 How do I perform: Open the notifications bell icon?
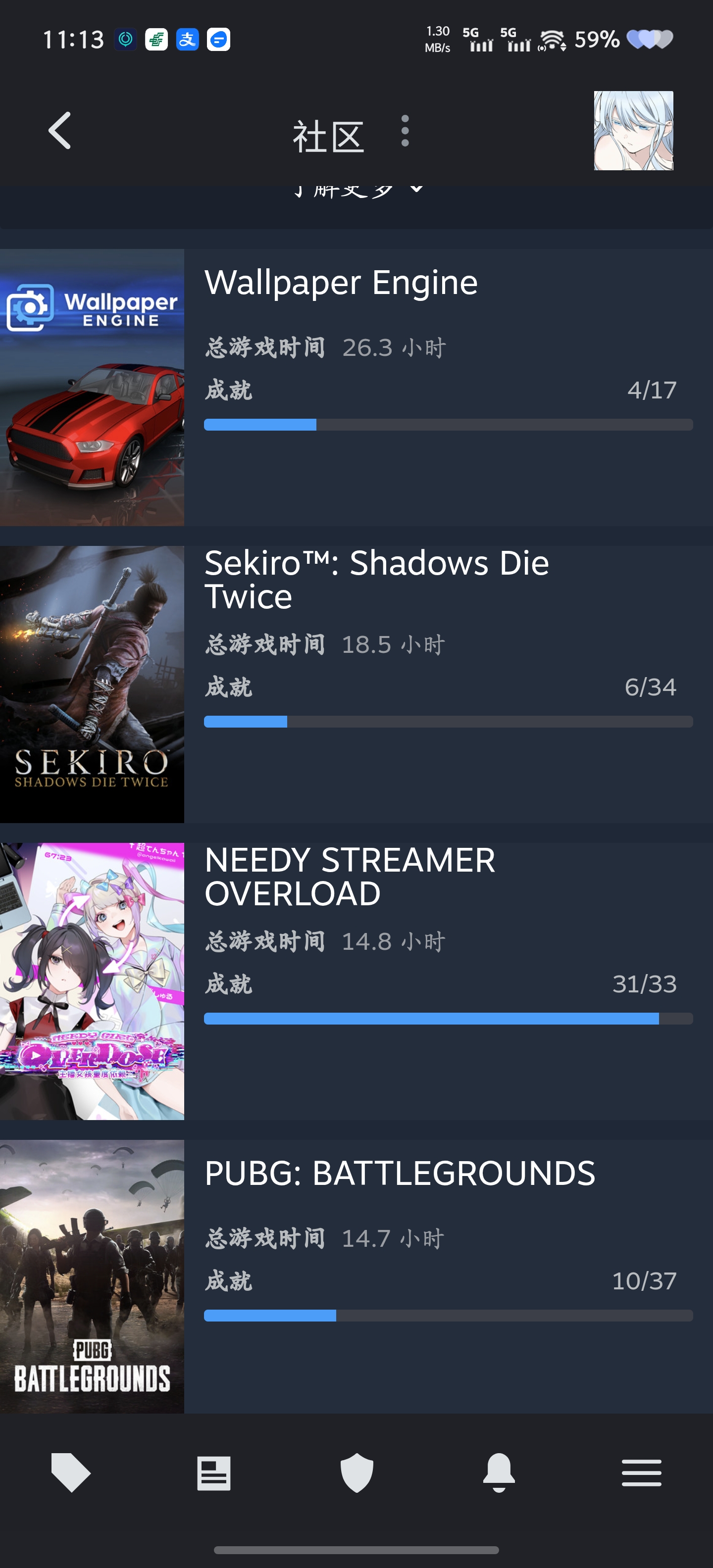click(x=499, y=1472)
